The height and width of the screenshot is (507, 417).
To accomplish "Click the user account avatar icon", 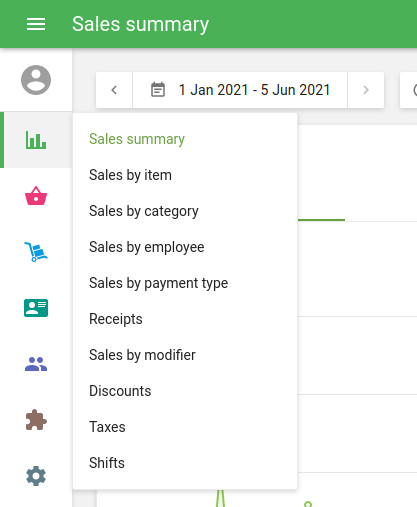I will (36, 80).
